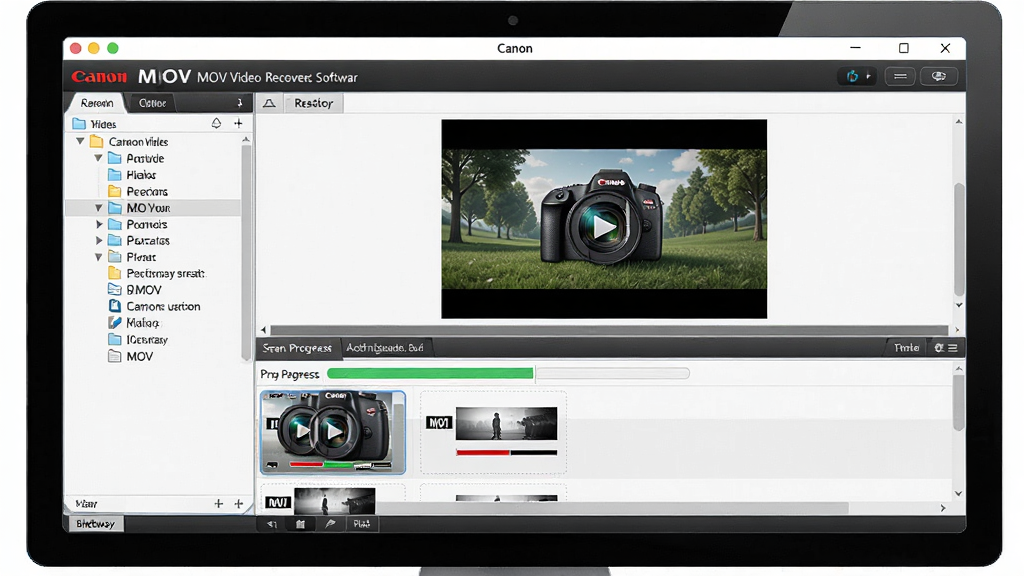1024x576 pixels.
Task: Collapse the Carnon Hirles tree node
Action: [x=80, y=141]
